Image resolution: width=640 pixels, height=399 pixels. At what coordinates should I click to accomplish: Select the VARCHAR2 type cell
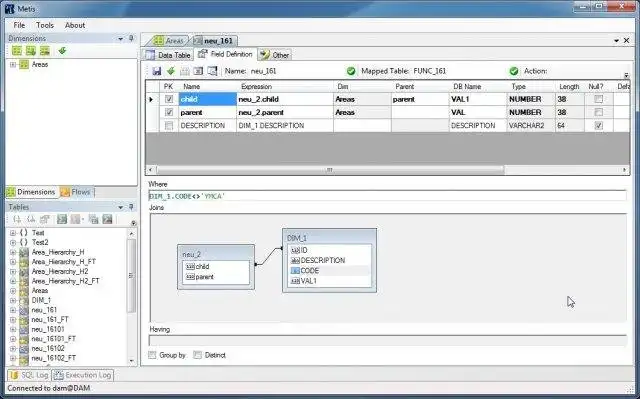(531, 126)
